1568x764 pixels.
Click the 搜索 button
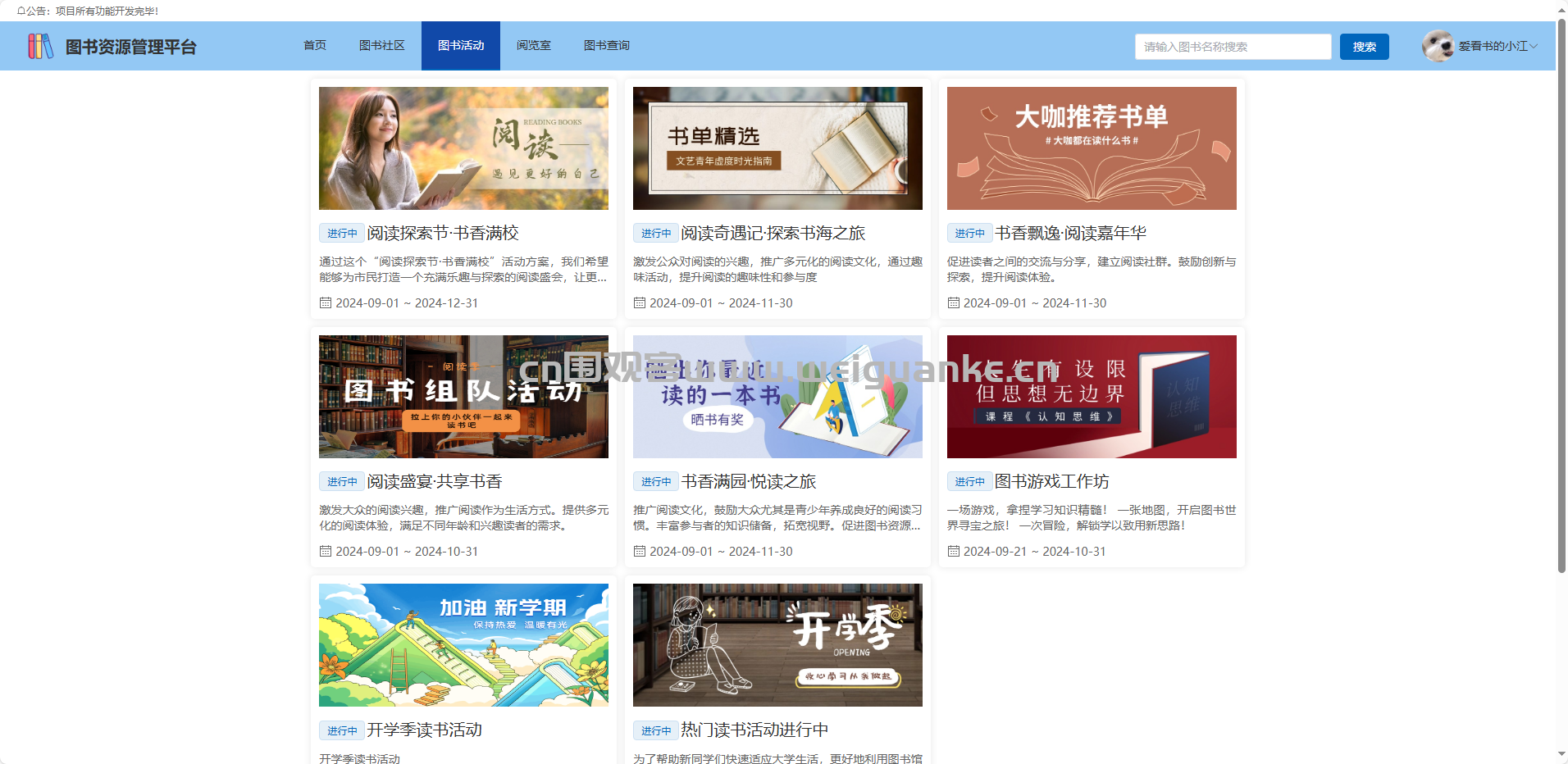tap(1365, 47)
